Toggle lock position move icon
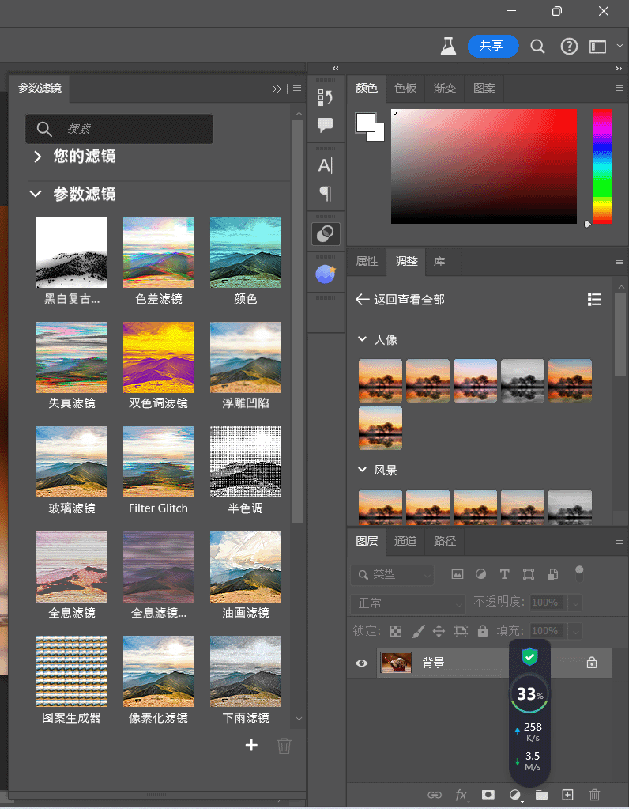This screenshot has height=809, width=629. pyautogui.click(x=439, y=630)
